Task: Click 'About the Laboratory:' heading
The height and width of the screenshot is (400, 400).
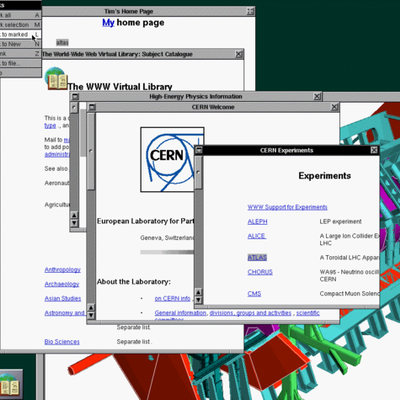Action: 134,282
